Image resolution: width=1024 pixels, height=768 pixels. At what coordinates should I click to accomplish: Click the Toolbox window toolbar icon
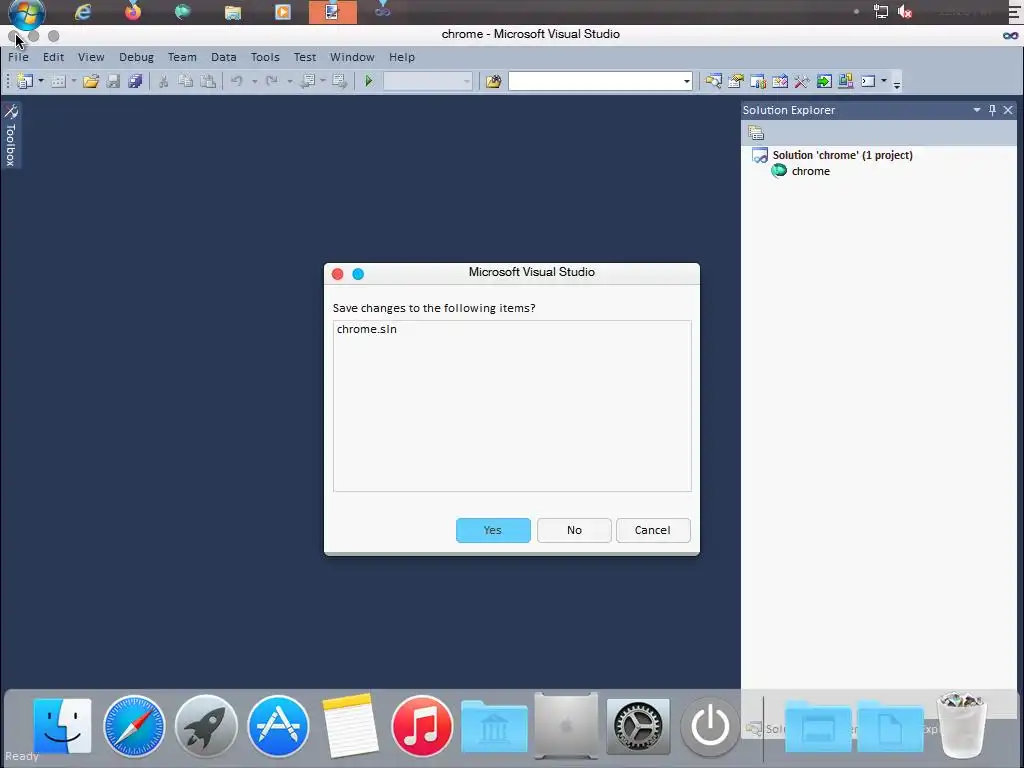[780, 82]
